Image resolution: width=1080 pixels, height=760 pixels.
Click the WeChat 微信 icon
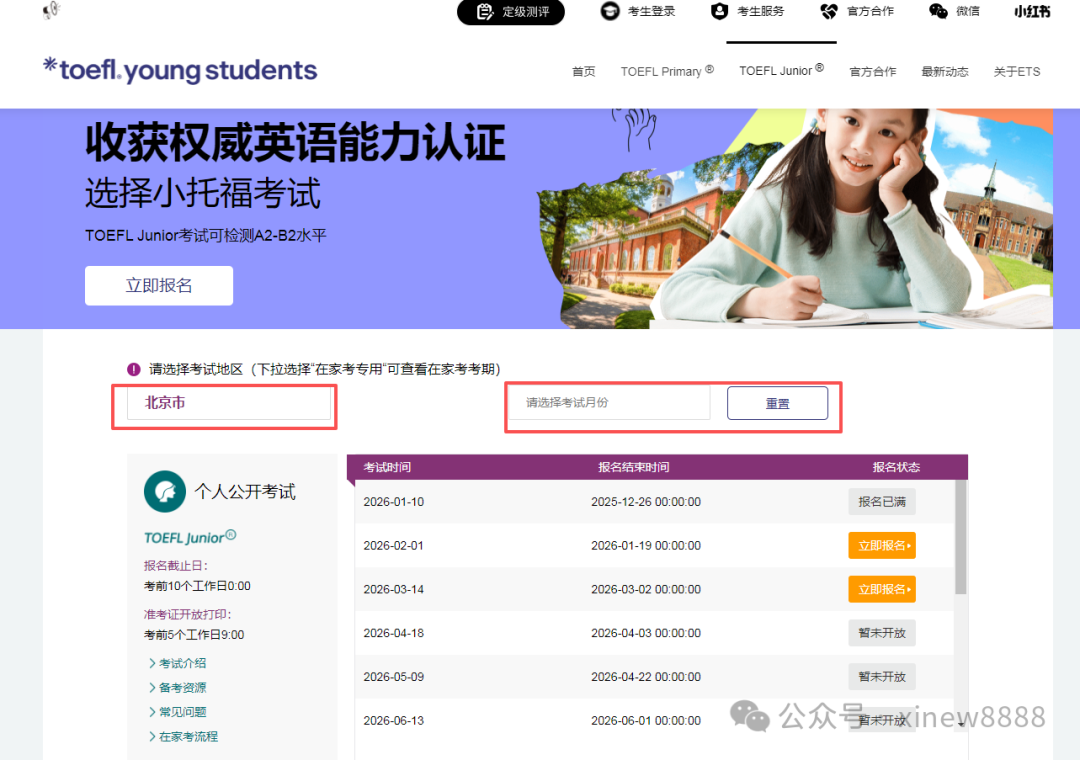click(x=938, y=12)
